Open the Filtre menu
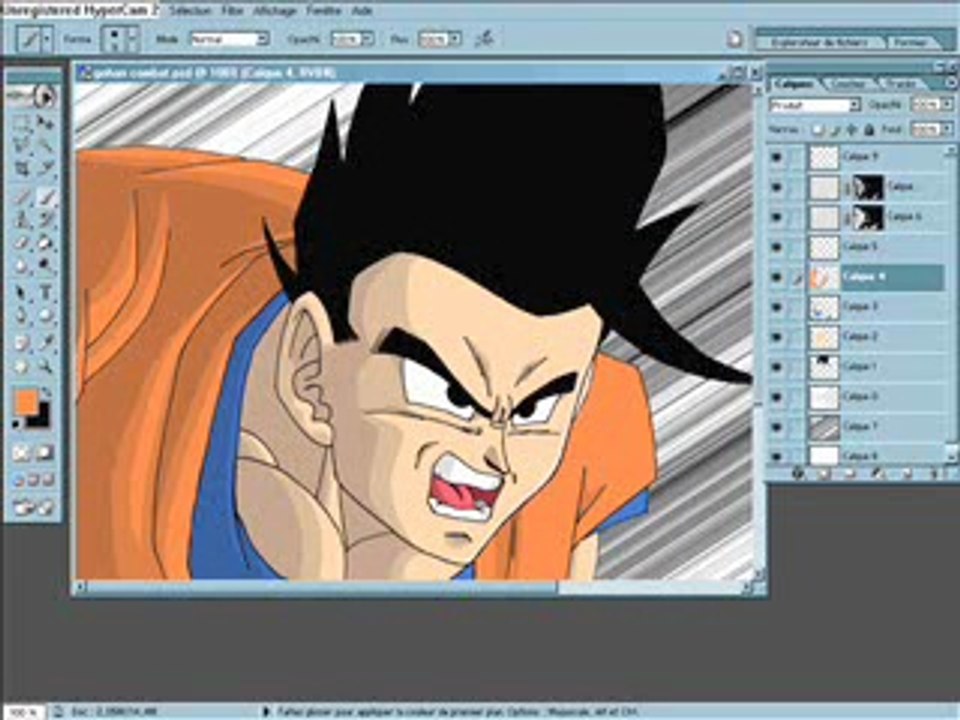 [232, 11]
